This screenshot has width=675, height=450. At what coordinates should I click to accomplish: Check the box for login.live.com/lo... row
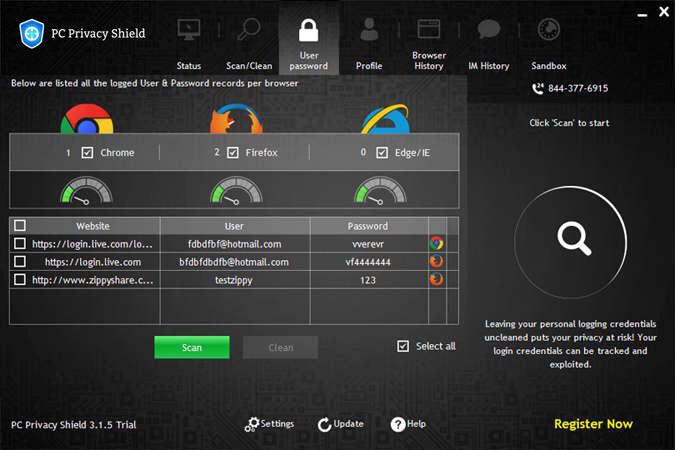(20, 243)
